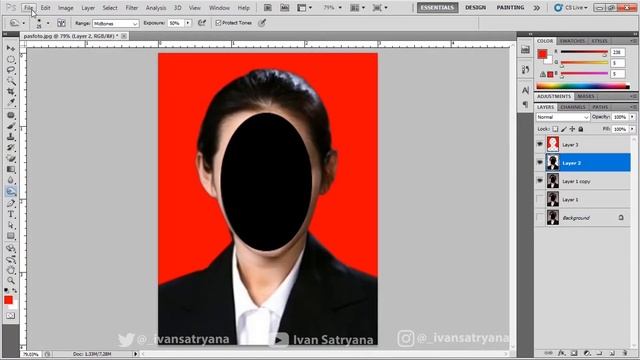Image resolution: width=640 pixels, height=360 pixels.
Task: Open the brush panel toggle icon
Action: coord(61,23)
